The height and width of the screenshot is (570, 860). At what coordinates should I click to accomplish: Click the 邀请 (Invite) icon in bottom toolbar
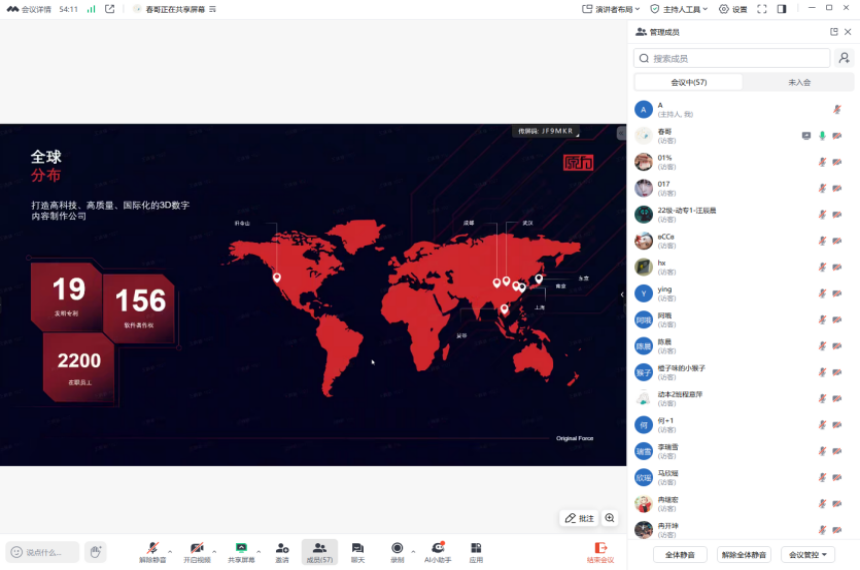[x=282, y=551]
